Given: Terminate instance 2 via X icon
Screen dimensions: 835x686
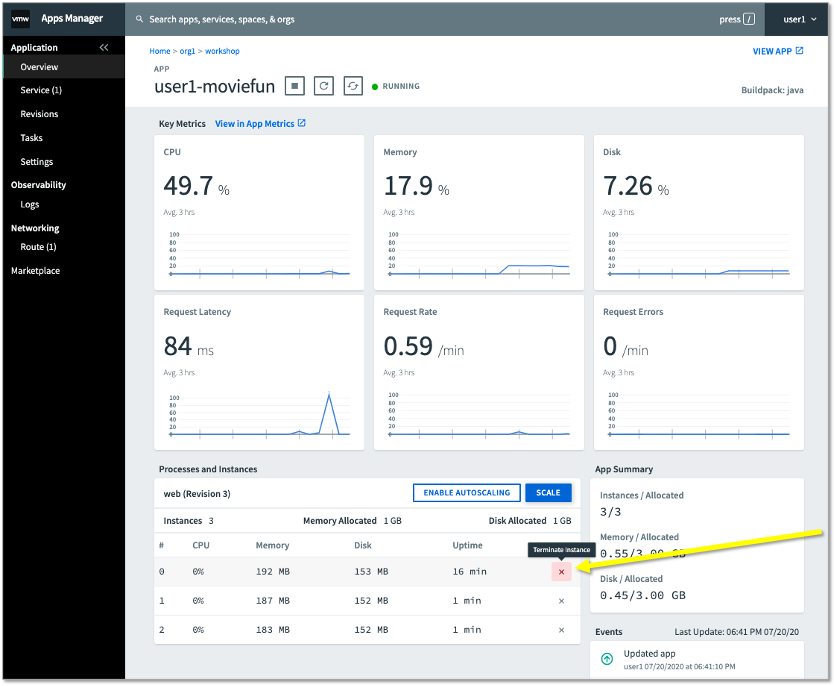Looking at the screenshot, I should tap(561, 630).
